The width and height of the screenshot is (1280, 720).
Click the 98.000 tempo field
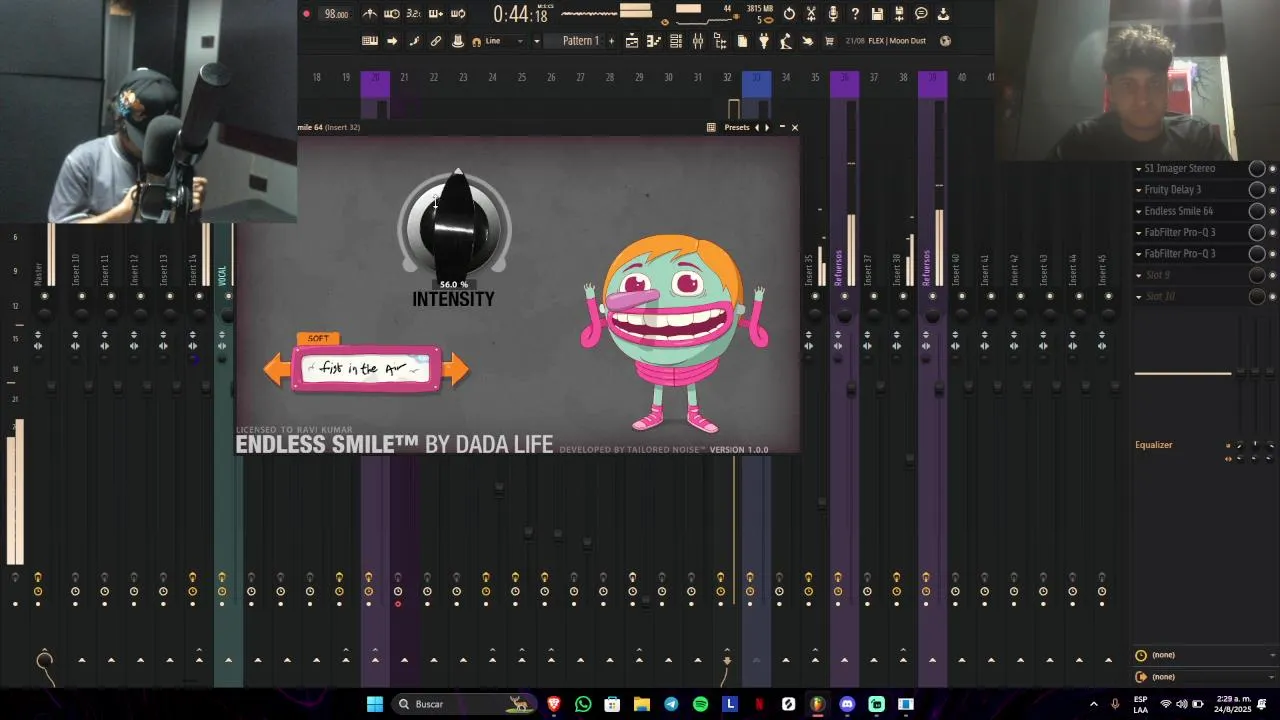tap(337, 14)
